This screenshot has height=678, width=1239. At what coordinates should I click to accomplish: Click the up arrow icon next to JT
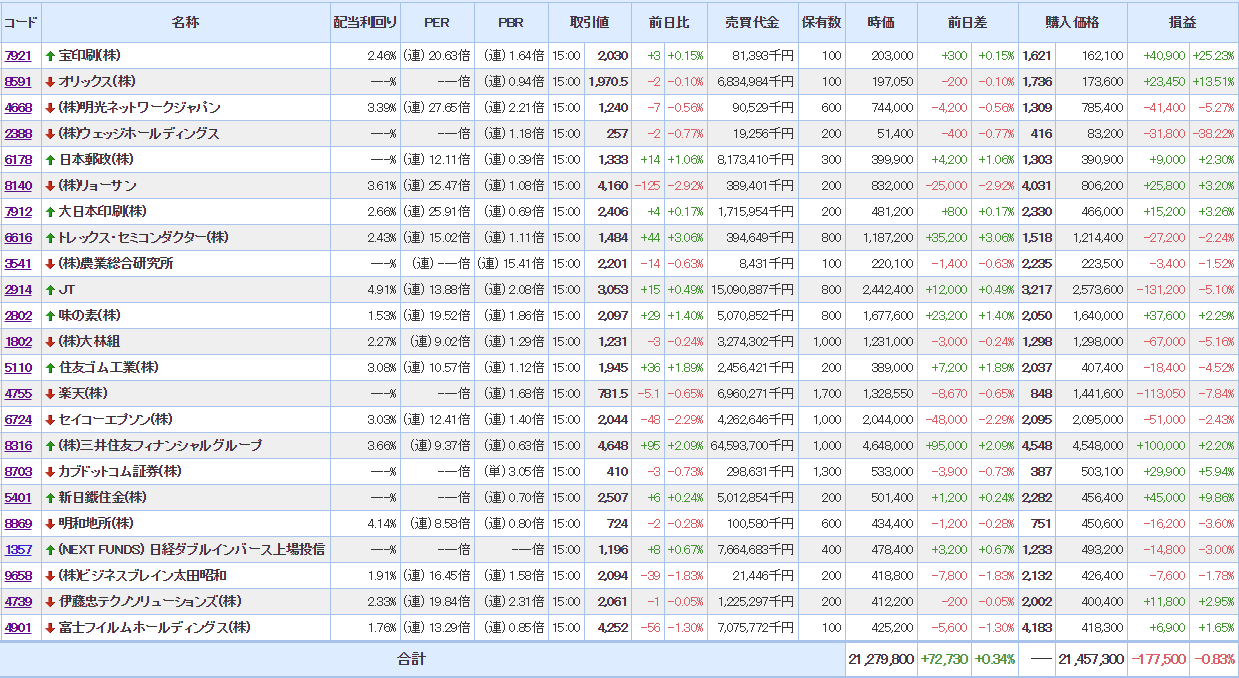pos(50,290)
